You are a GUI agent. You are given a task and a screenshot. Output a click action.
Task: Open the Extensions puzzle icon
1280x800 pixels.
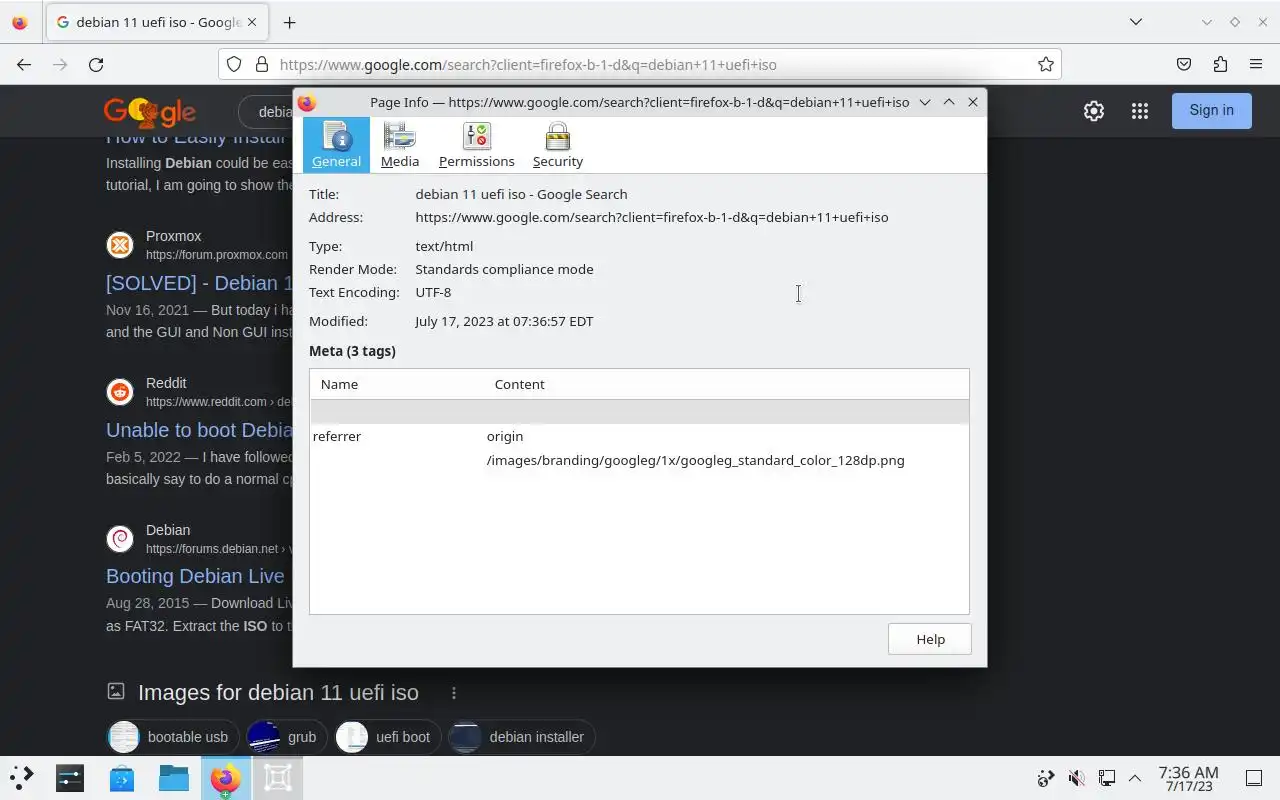pos(1220,64)
